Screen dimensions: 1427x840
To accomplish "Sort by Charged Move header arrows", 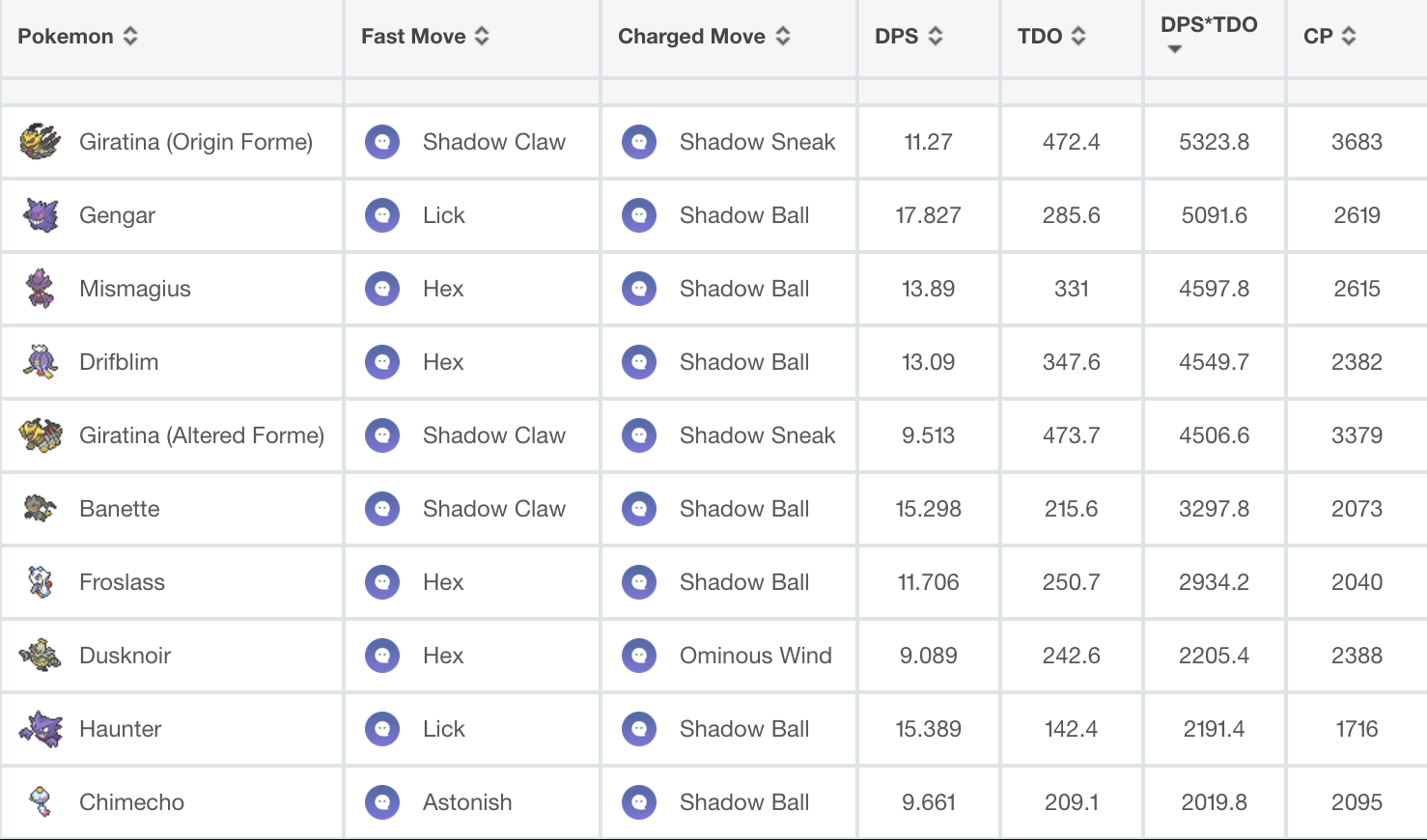I will tap(782, 37).
